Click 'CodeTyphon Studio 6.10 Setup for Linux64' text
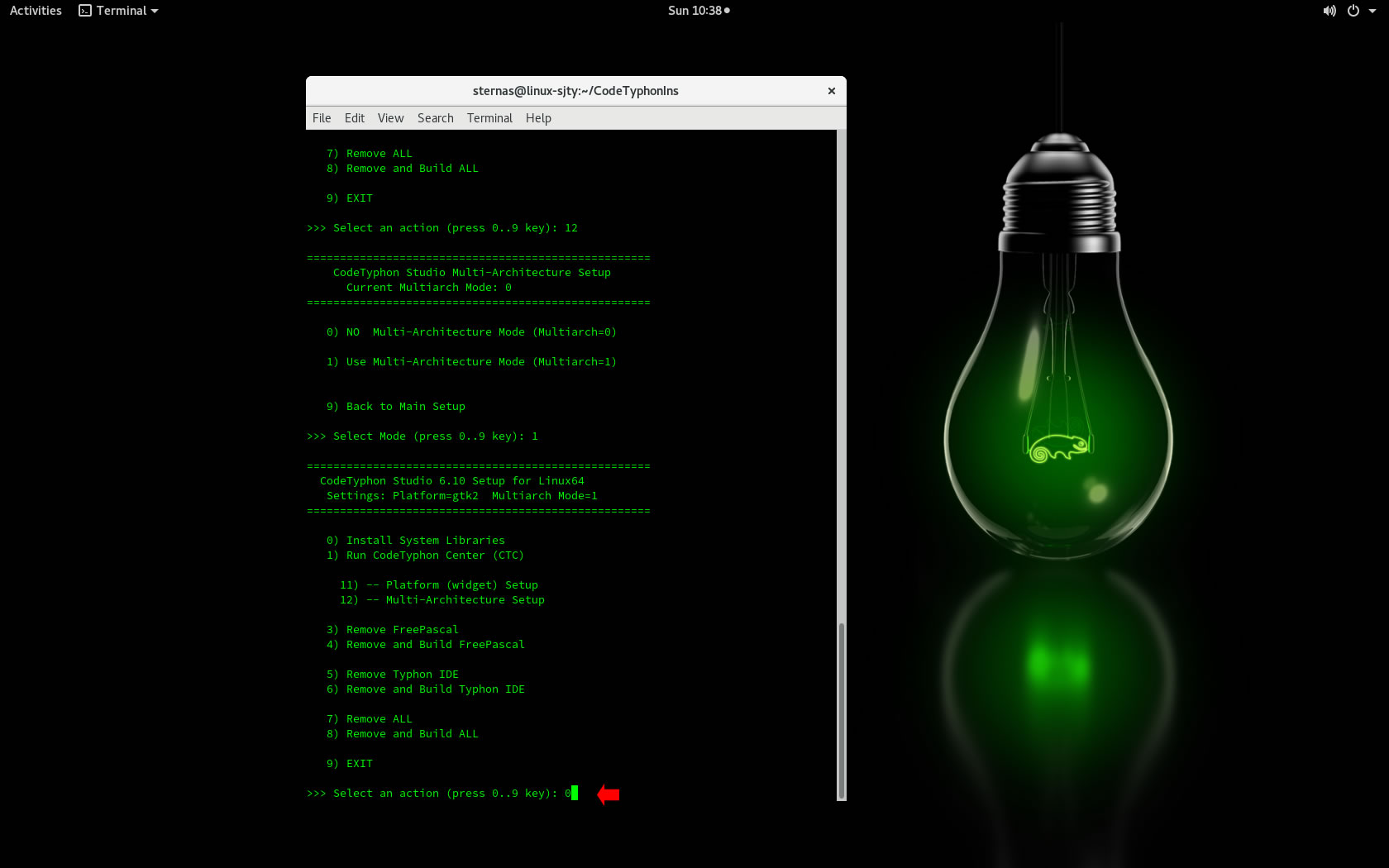Image resolution: width=1389 pixels, height=868 pixels. coord(452,481)
